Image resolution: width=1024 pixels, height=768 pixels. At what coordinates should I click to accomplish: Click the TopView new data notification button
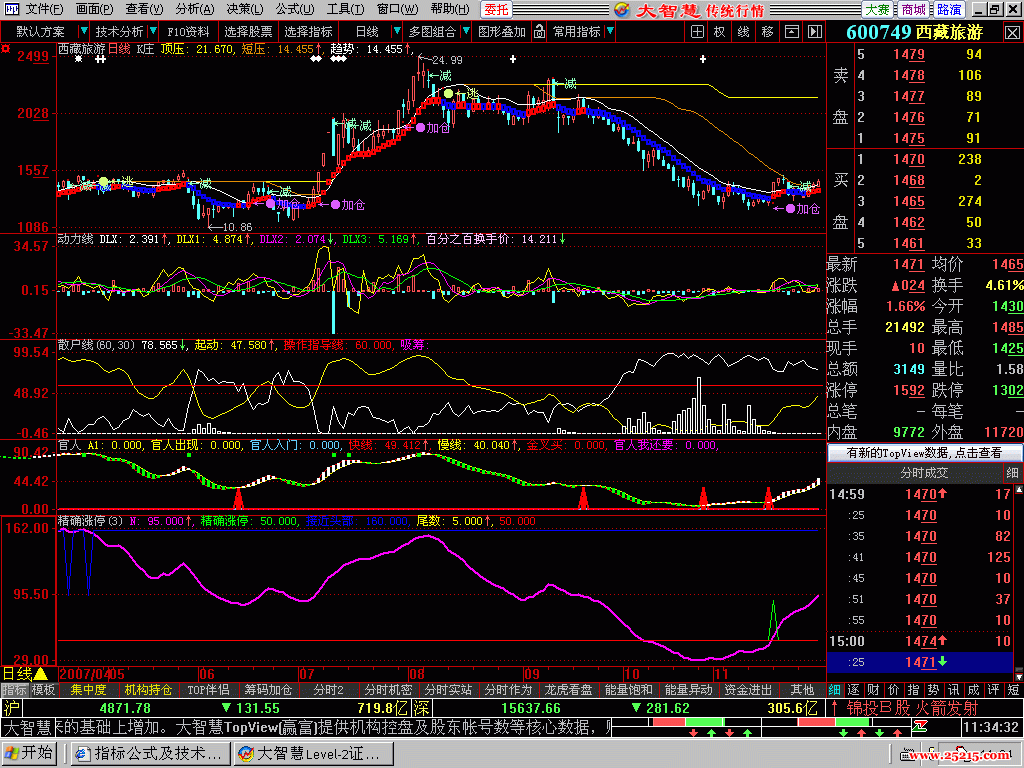click(x=924, y=452)
